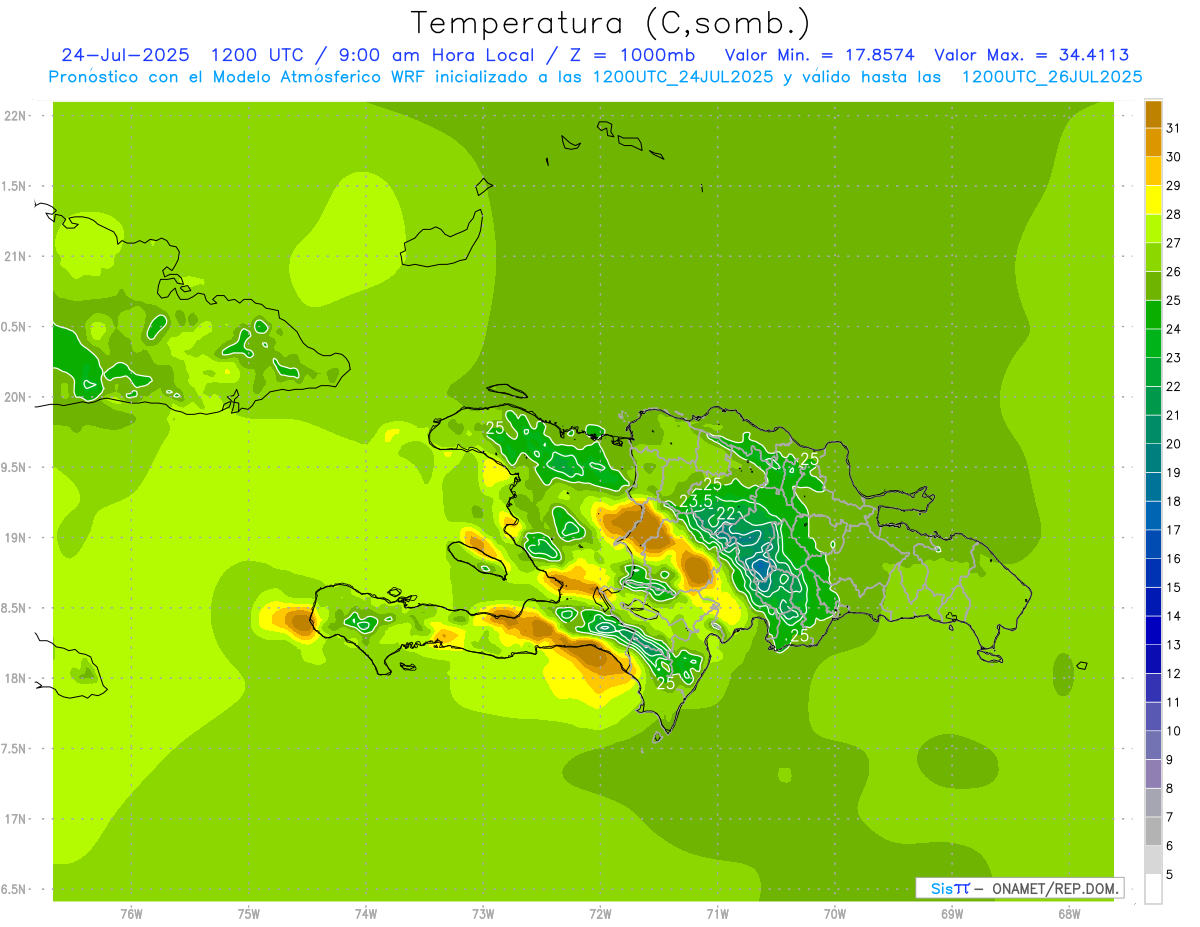Click the "19N" latitude axis label
This screenshot has width=1200, height=927.
[14, 538]
